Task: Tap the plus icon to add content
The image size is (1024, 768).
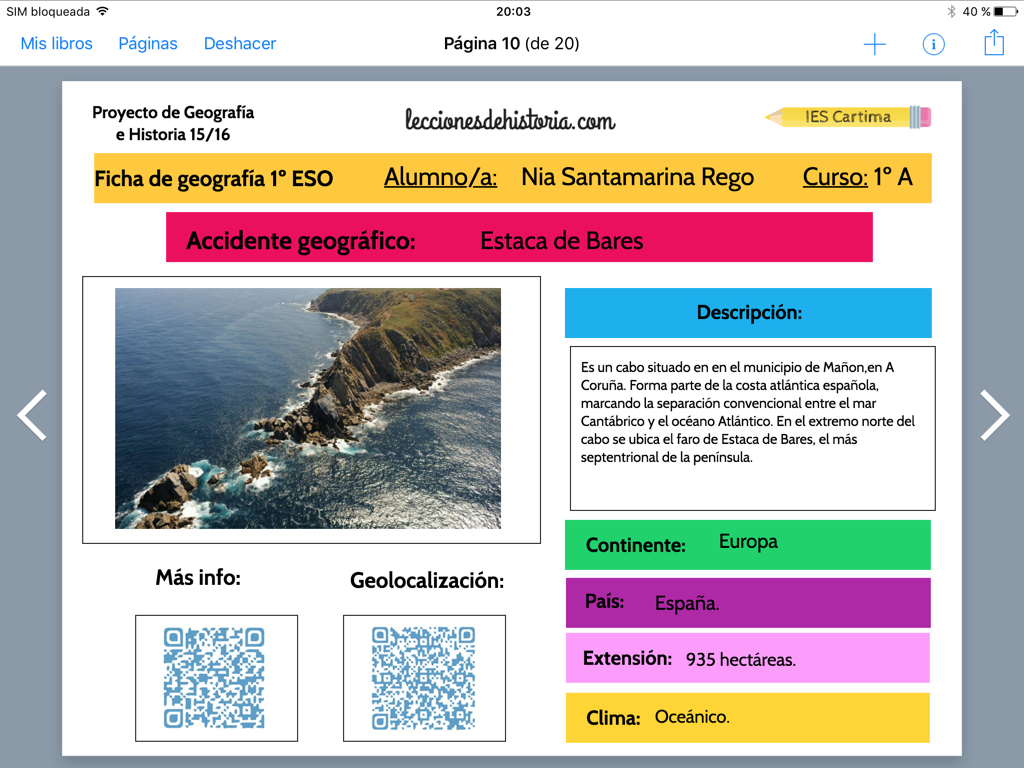Action: tap(874, 44)
